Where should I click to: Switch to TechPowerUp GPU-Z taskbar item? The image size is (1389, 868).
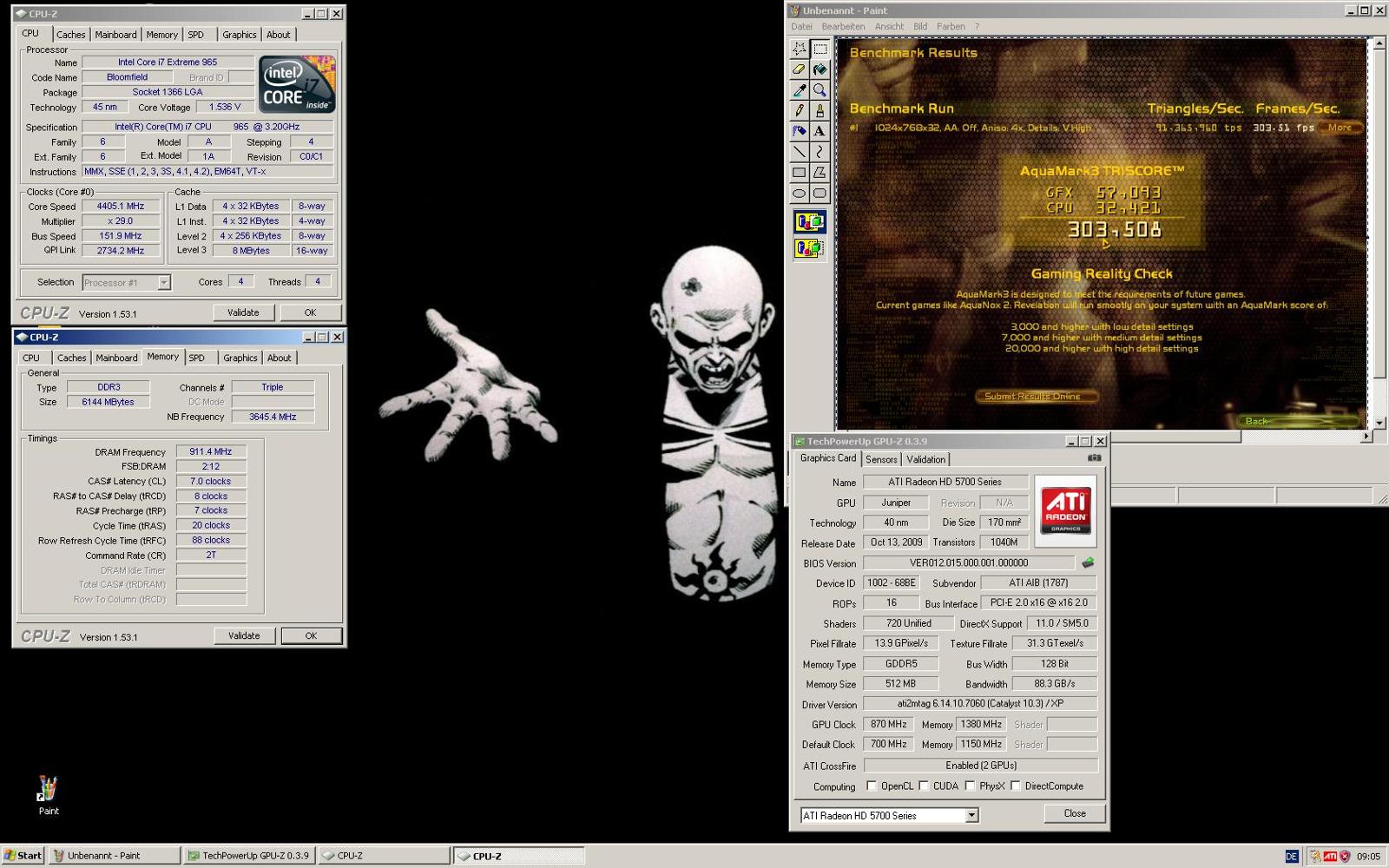[x=249, y=856]
